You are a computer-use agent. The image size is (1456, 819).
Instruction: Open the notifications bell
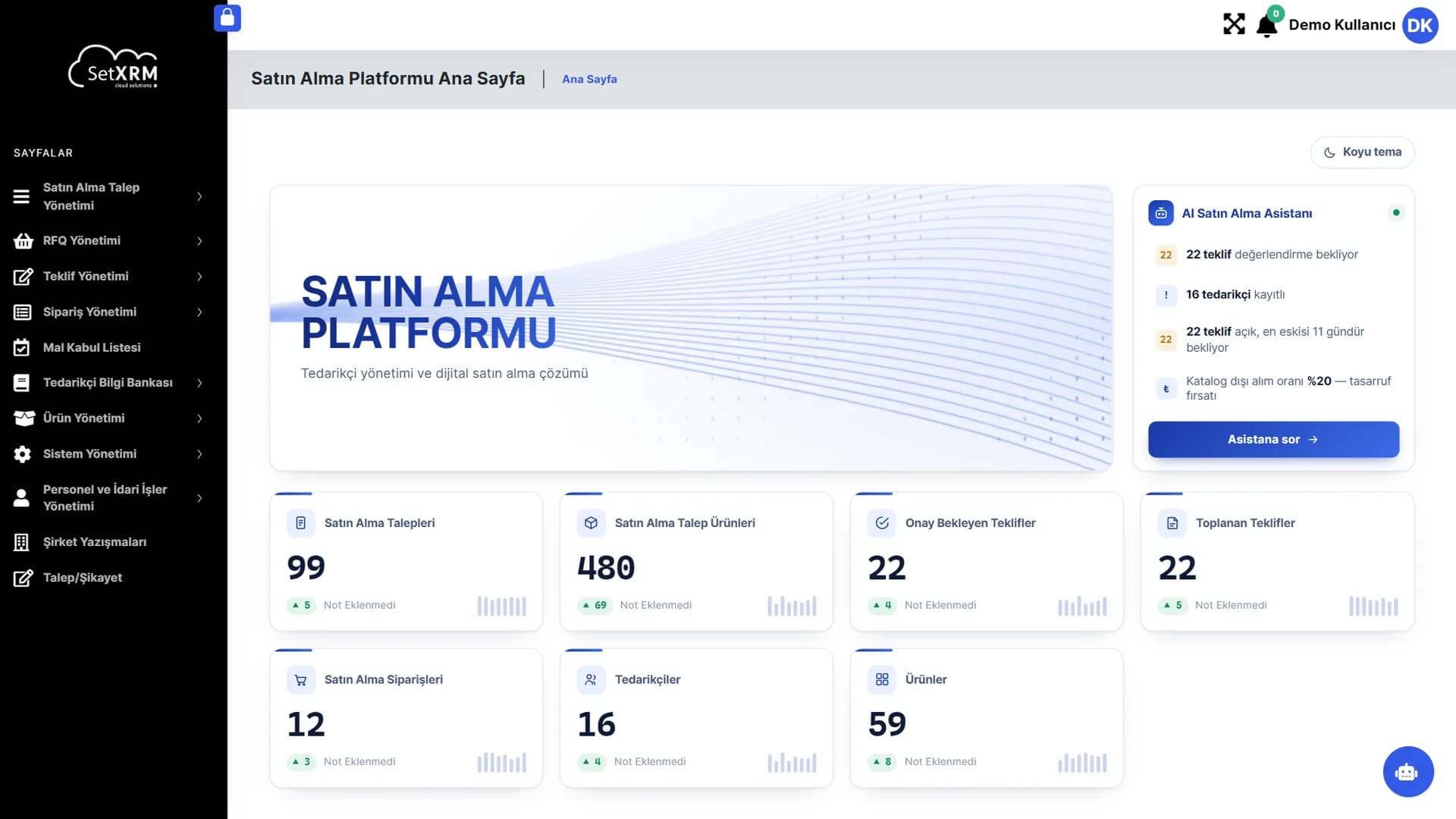click(1266, 26)
